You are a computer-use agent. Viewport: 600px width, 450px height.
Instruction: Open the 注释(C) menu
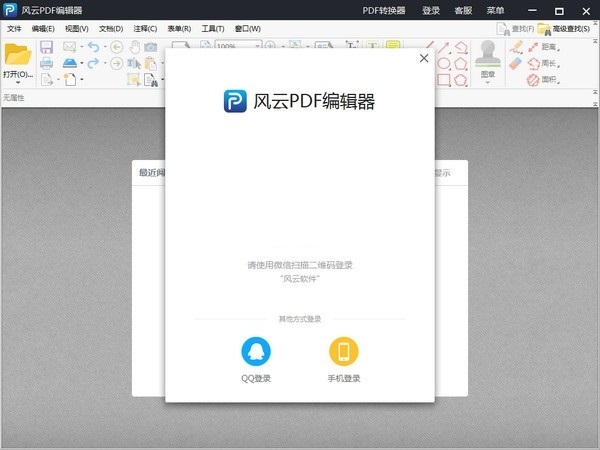point(145,29)
